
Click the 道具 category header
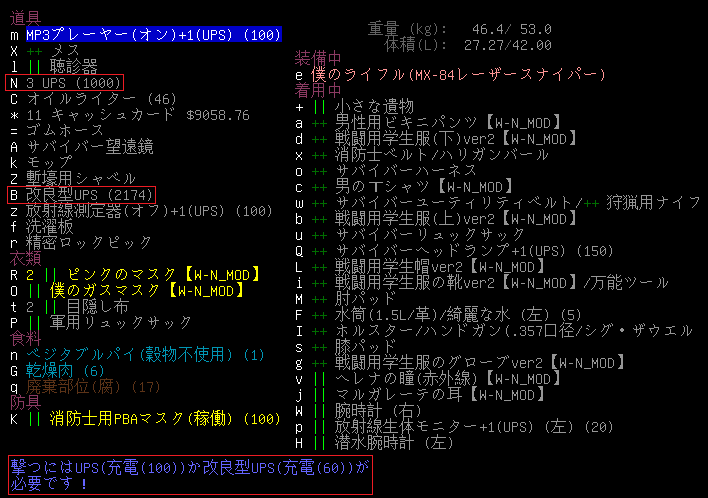[x=25, y=18]
